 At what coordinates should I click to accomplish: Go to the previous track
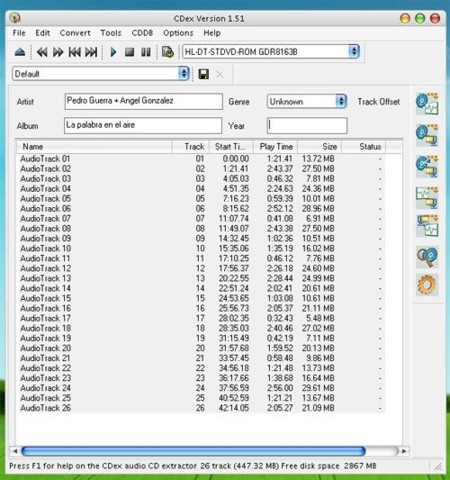click(74, 52)
